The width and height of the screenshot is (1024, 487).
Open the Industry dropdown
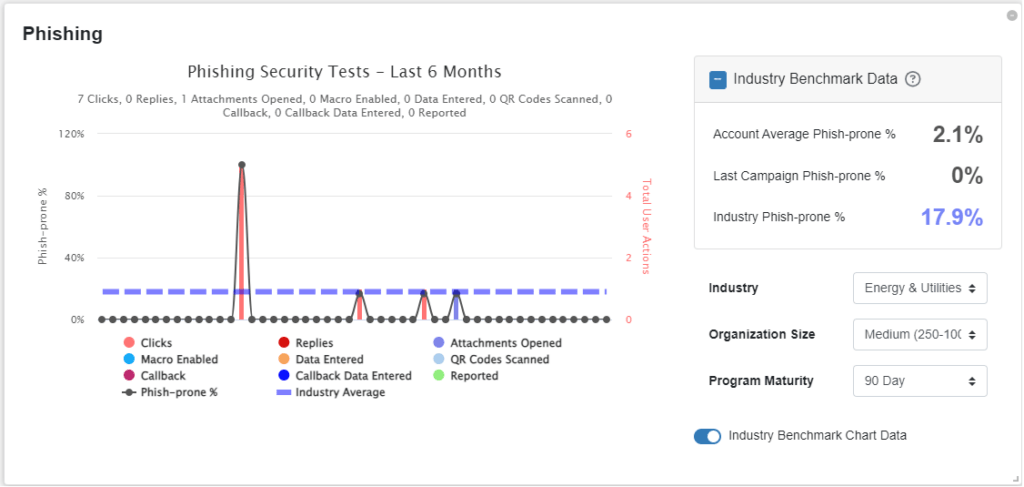coord(919,288)
